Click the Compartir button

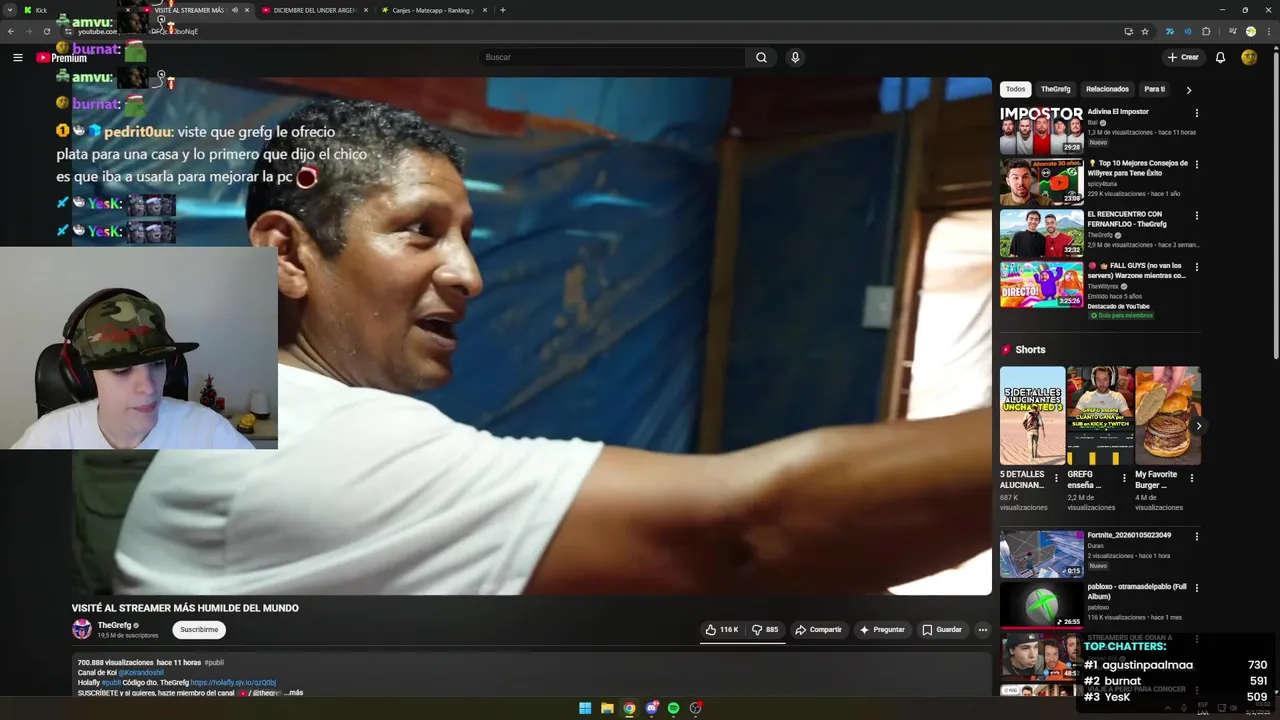coord(818,629)
